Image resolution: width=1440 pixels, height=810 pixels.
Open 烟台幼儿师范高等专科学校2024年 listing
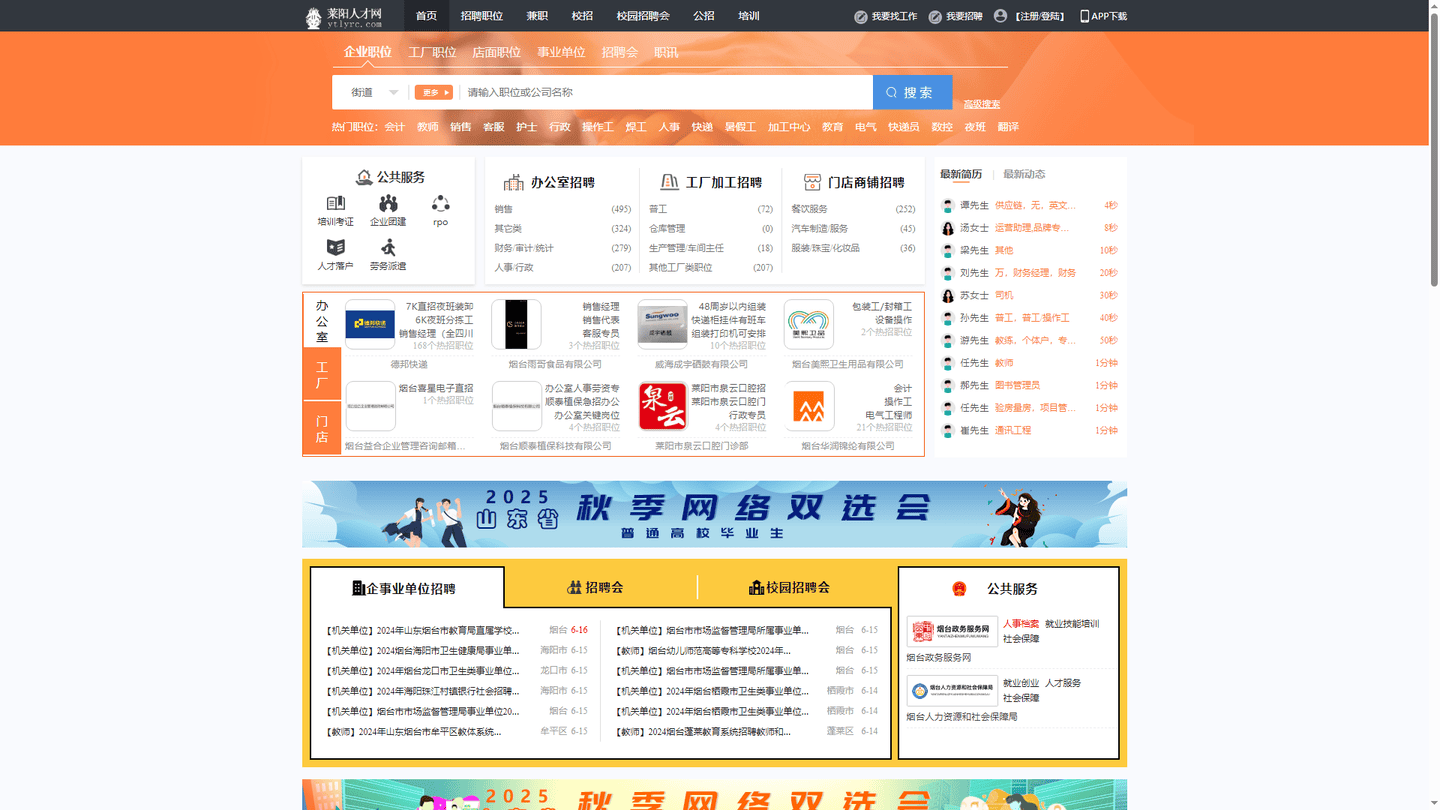(x=704, y=650)
